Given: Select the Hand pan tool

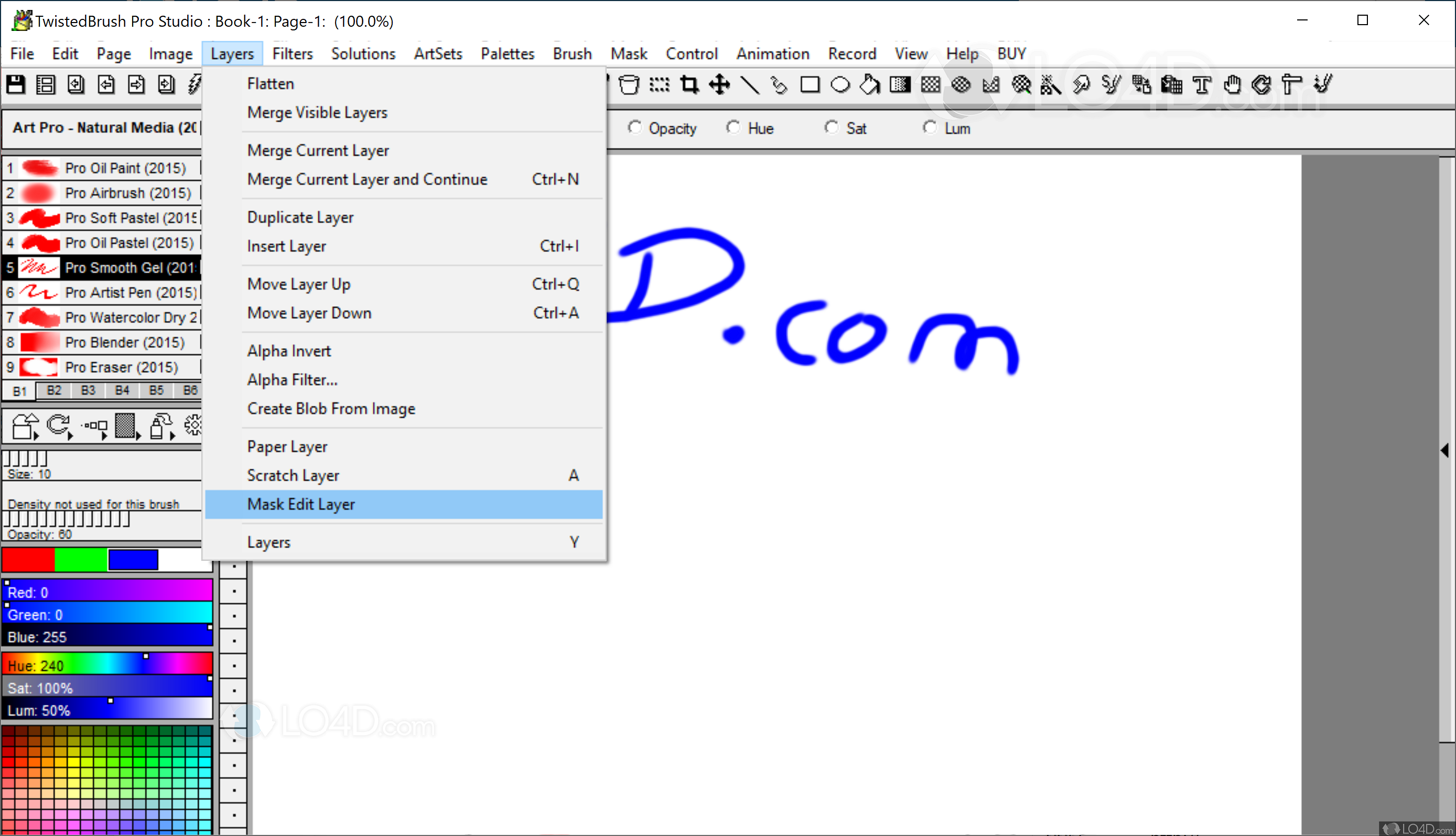Looking at the screenshot, I should [x=1232, y=85].
